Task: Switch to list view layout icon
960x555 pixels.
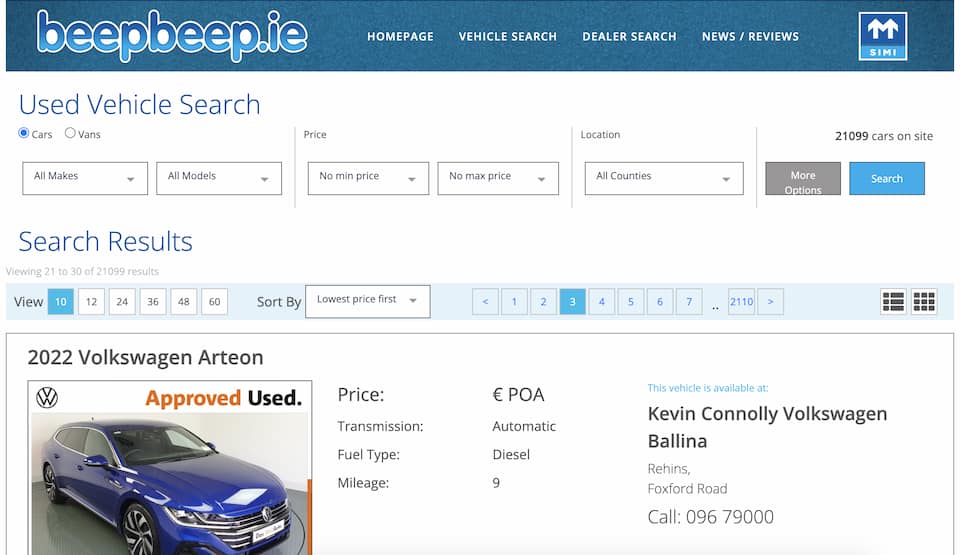Action: pyautogui.click(x=893, y=301)
